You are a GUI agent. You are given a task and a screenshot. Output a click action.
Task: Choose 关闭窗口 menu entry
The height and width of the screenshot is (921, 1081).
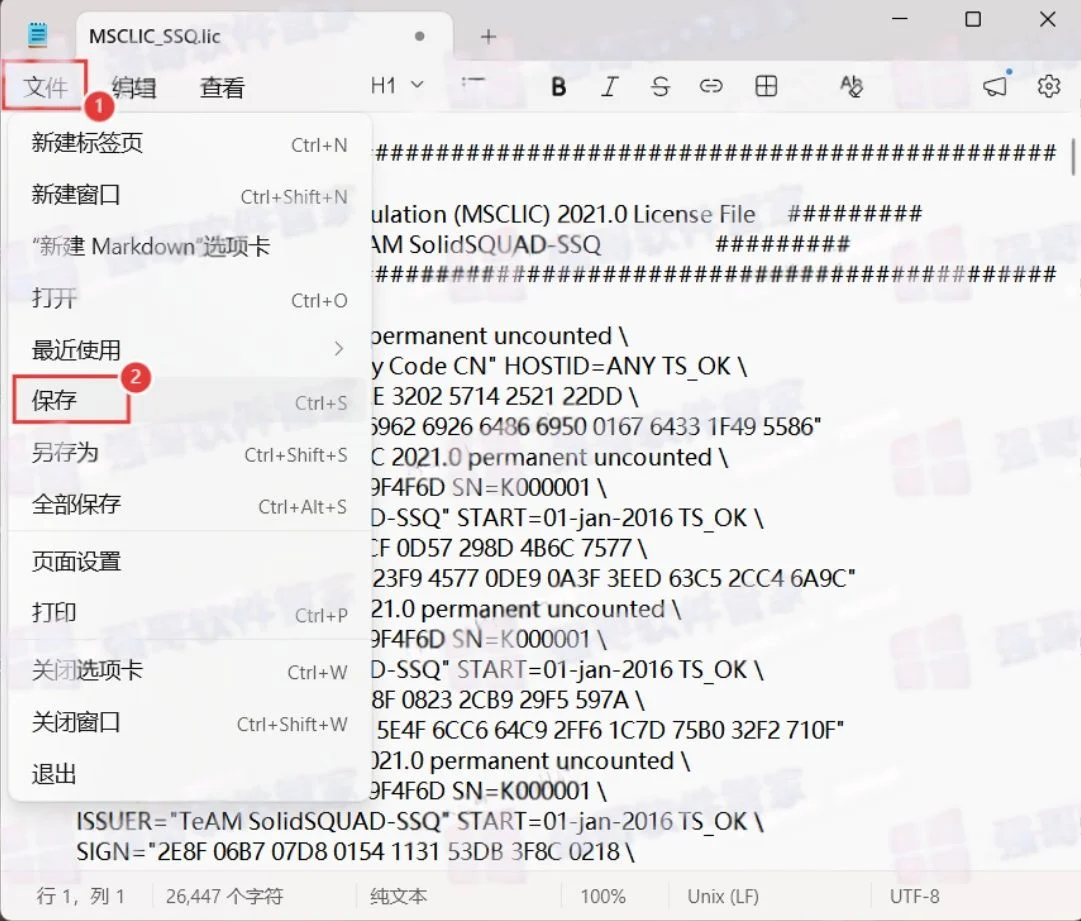point(190,722)
